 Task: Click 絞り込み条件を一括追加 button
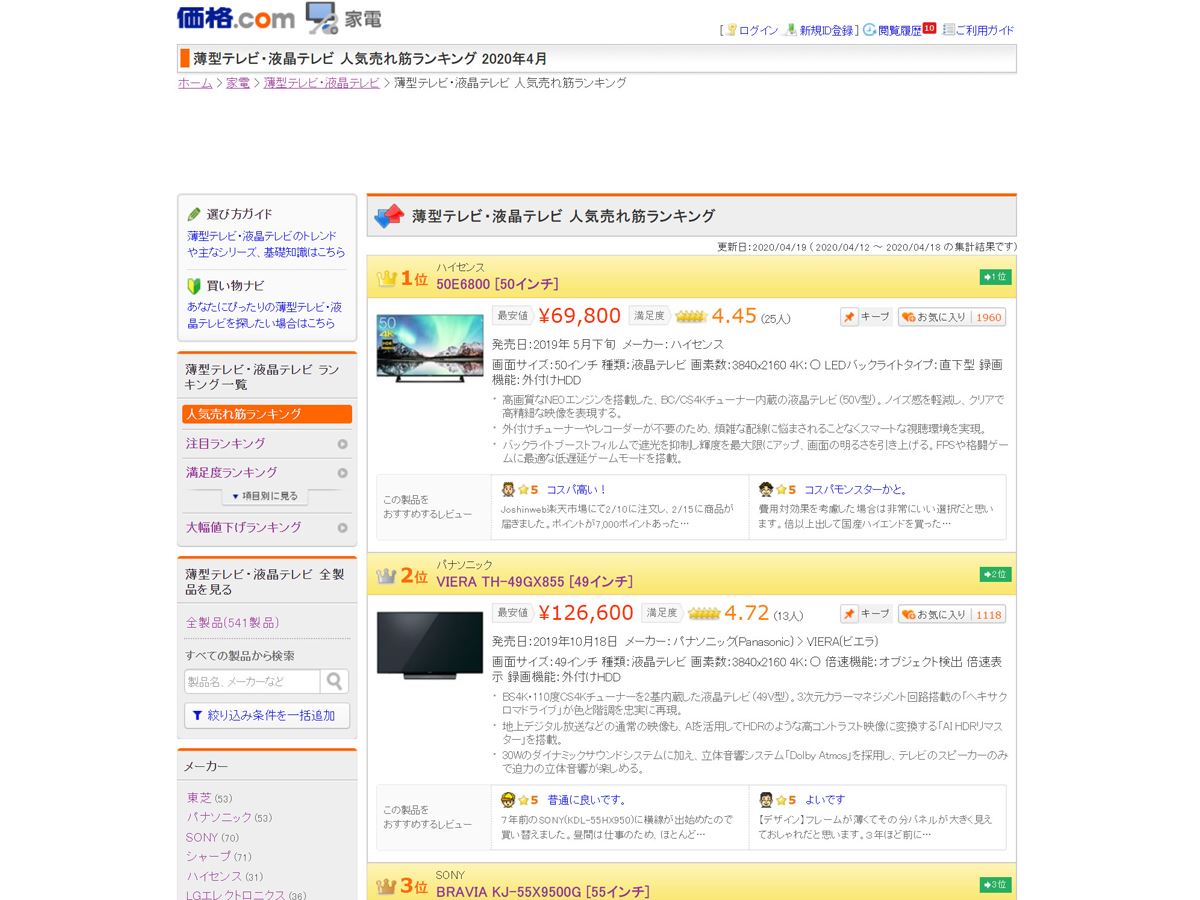(267, 715)
